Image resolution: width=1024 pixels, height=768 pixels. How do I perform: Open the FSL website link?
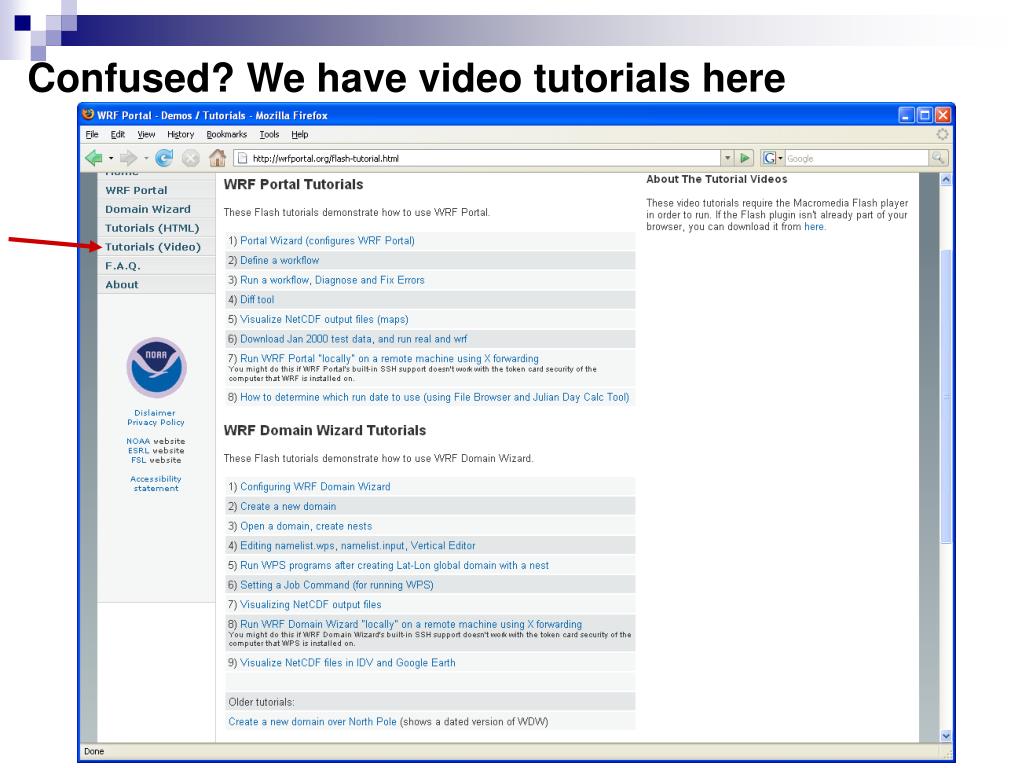pyautogui.click(x=138, y=460)
